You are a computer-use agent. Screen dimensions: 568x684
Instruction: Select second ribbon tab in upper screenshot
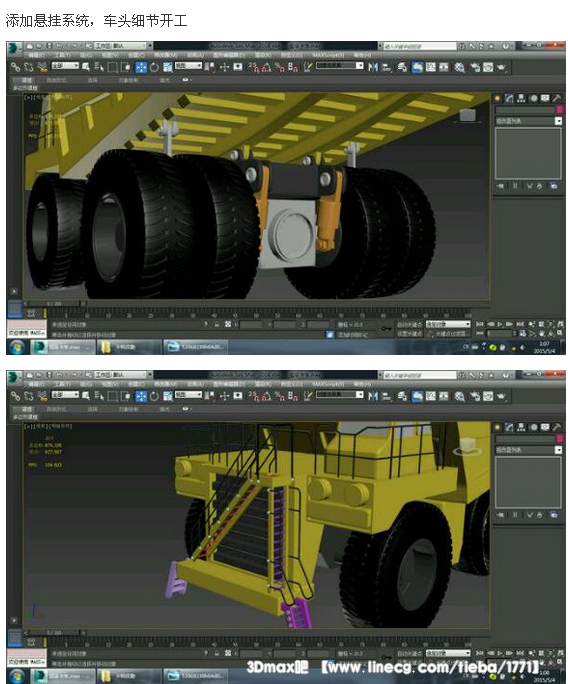tap(56, 80)
